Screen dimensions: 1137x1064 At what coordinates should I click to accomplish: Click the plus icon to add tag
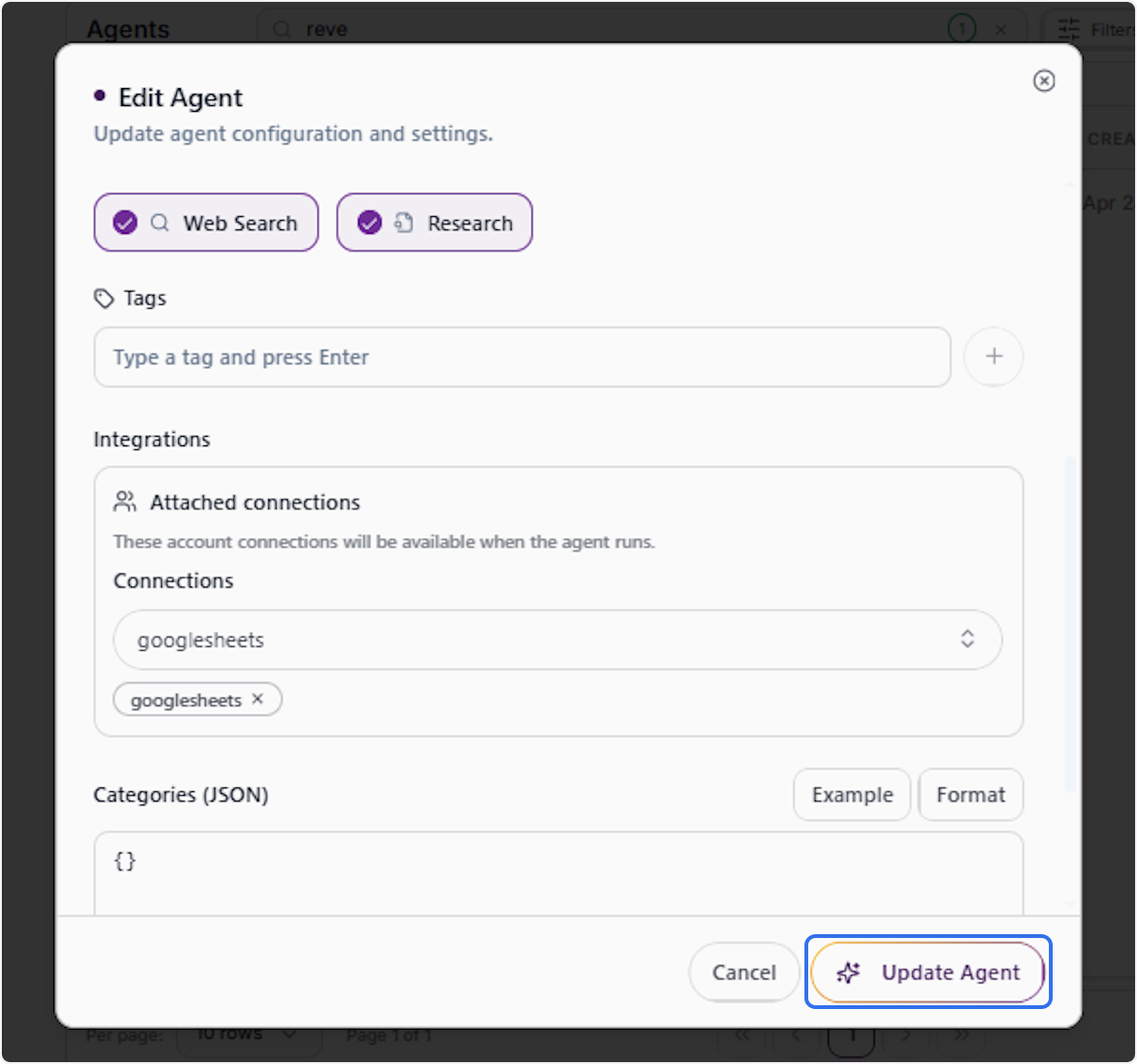click(x=993, y=357)
